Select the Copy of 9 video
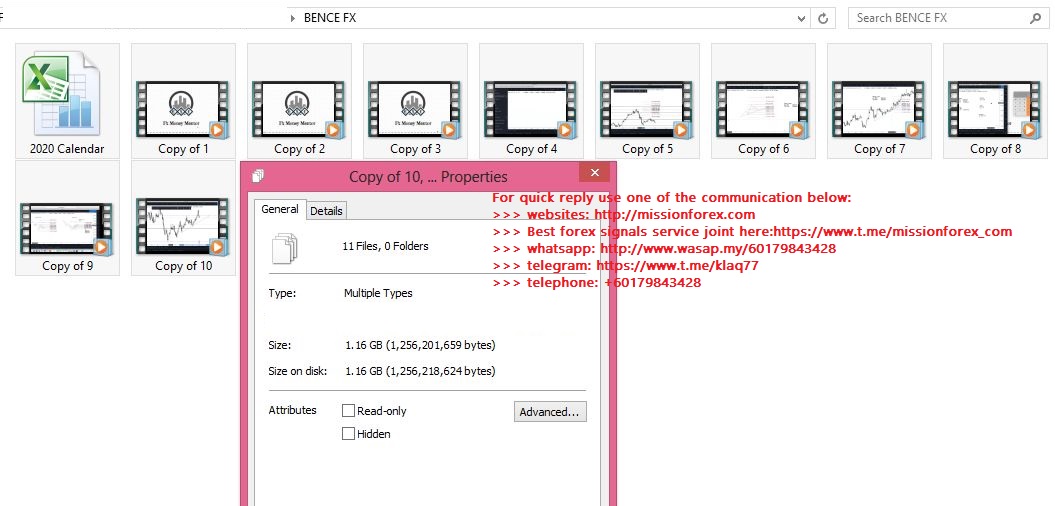The height and width of the screenshot is (506, 1055). coord(67,218)
